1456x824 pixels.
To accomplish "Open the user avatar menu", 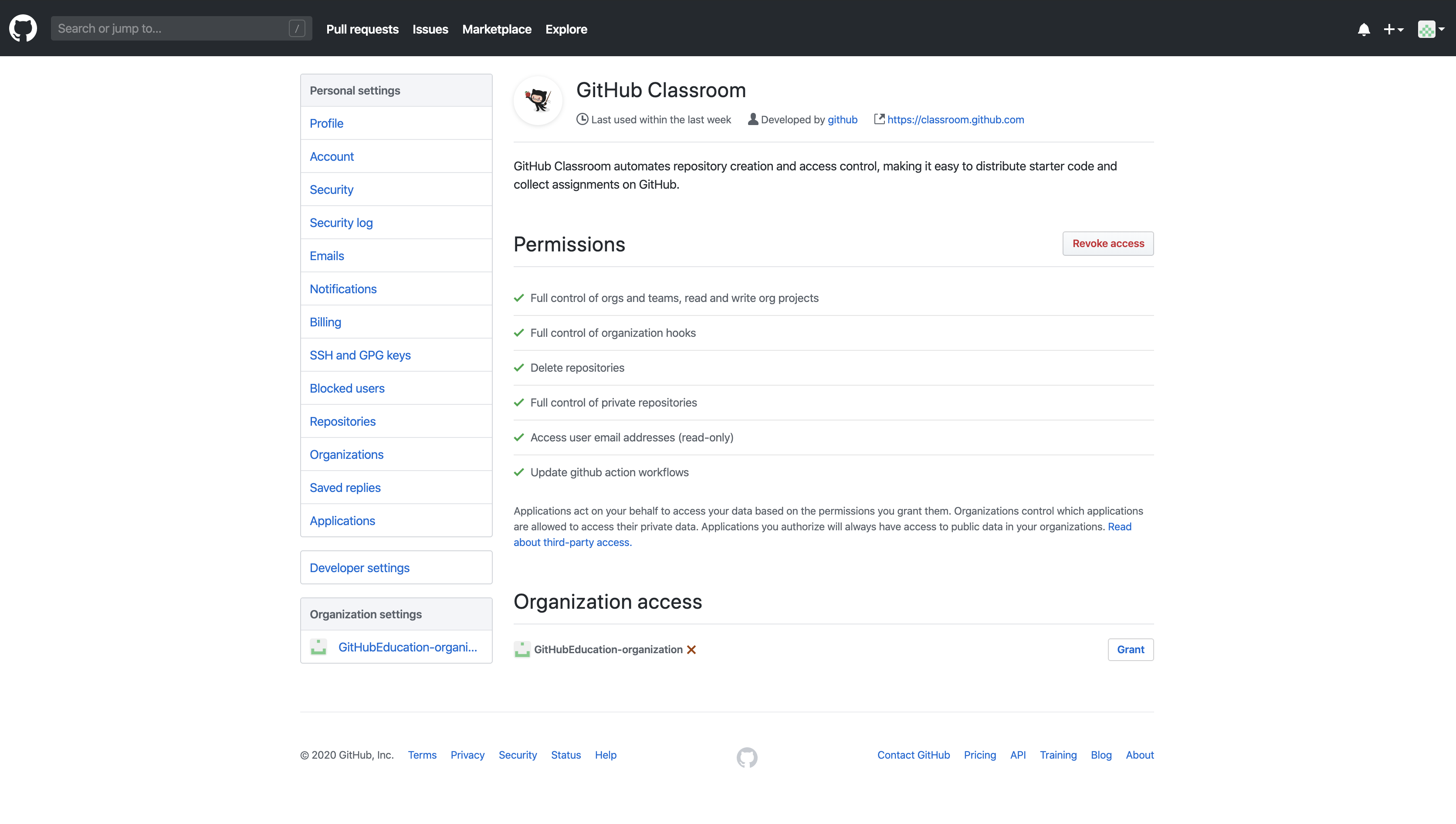I will coord(1431,30).
